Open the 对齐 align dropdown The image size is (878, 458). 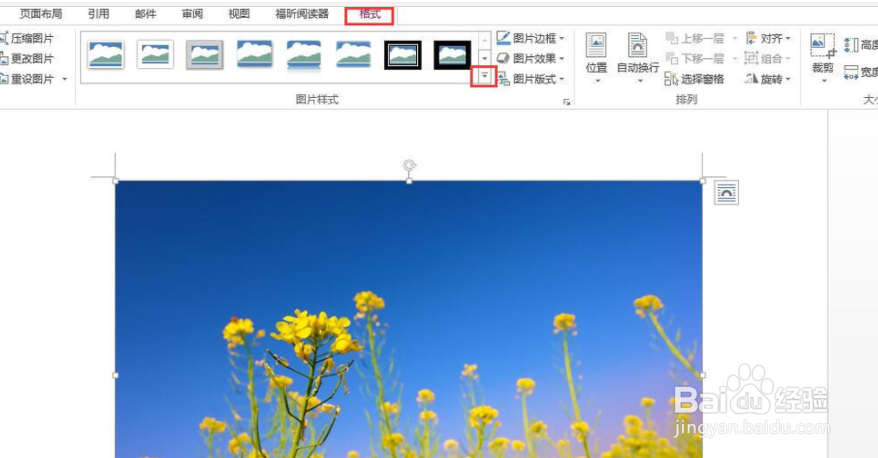click(x=768, y=38)
